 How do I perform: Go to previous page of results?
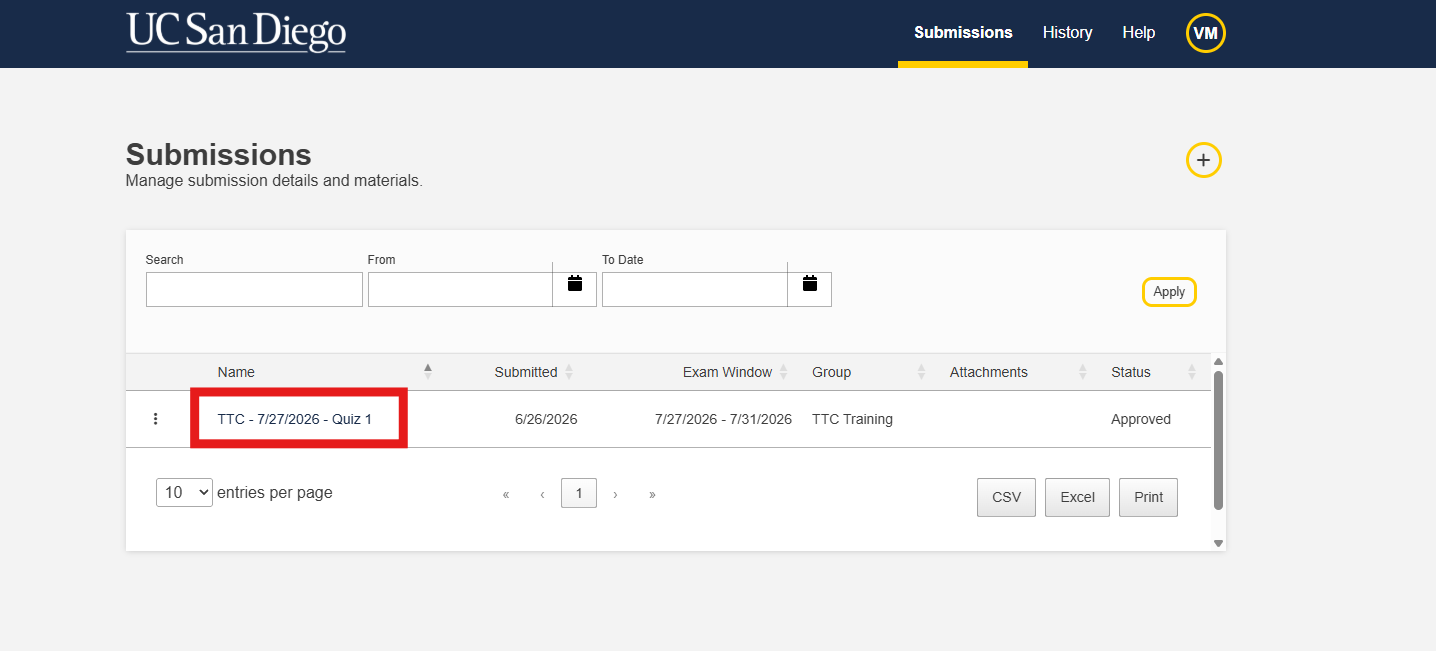coord(542,494)
